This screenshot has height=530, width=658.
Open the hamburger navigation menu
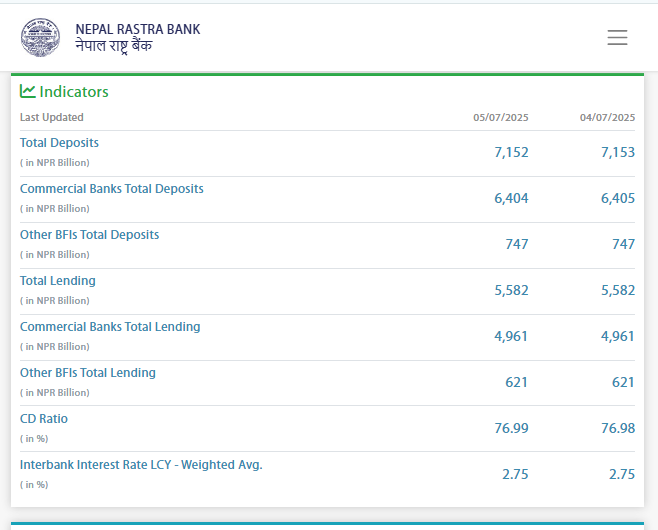click(x=617, y=38)
